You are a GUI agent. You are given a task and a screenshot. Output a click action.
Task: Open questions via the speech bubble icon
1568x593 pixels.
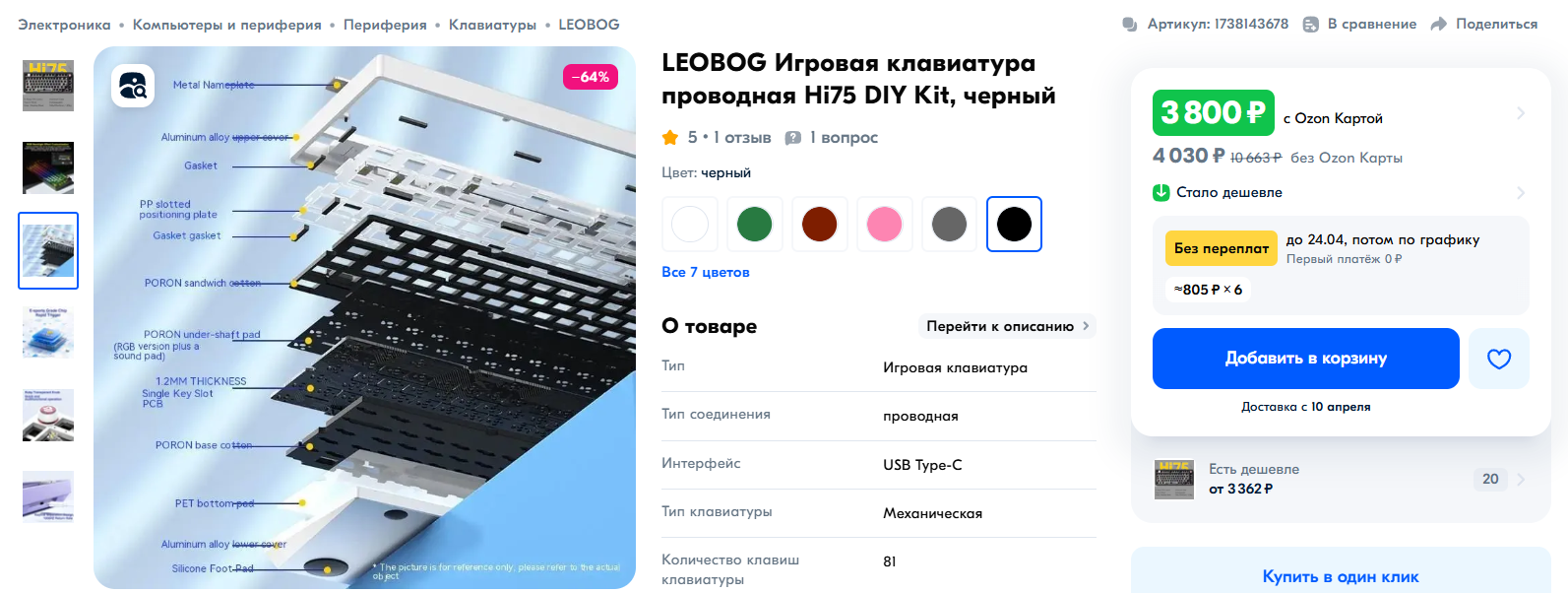click(x=792, y=138)
